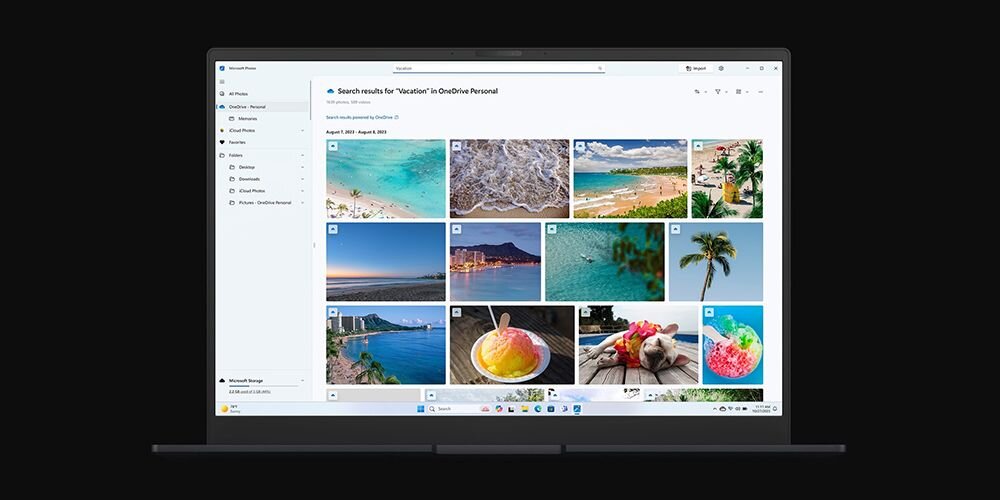Open the more options ellipsis menu
Image resolution: width=1000 pixels, height=500 pixels.
coord(761,91)
